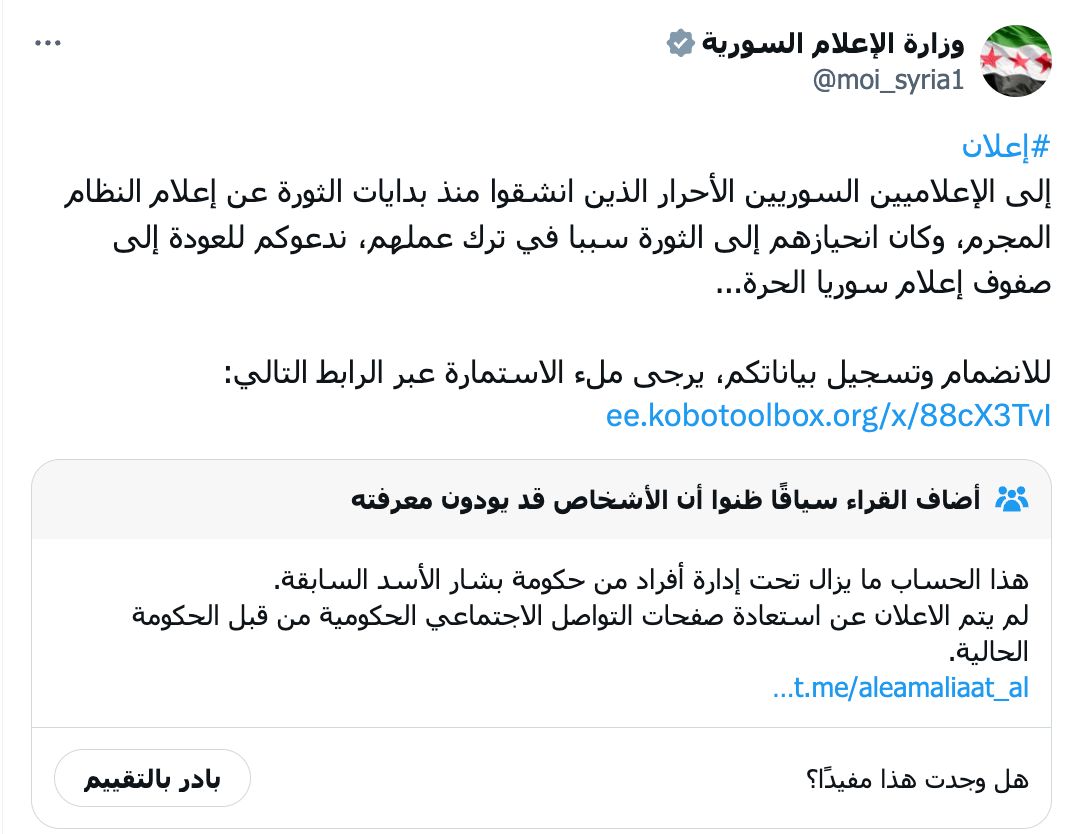1080x834 pixels.
Task: Select the verified checkmark next to the account name
Action: tap(681, 44)
